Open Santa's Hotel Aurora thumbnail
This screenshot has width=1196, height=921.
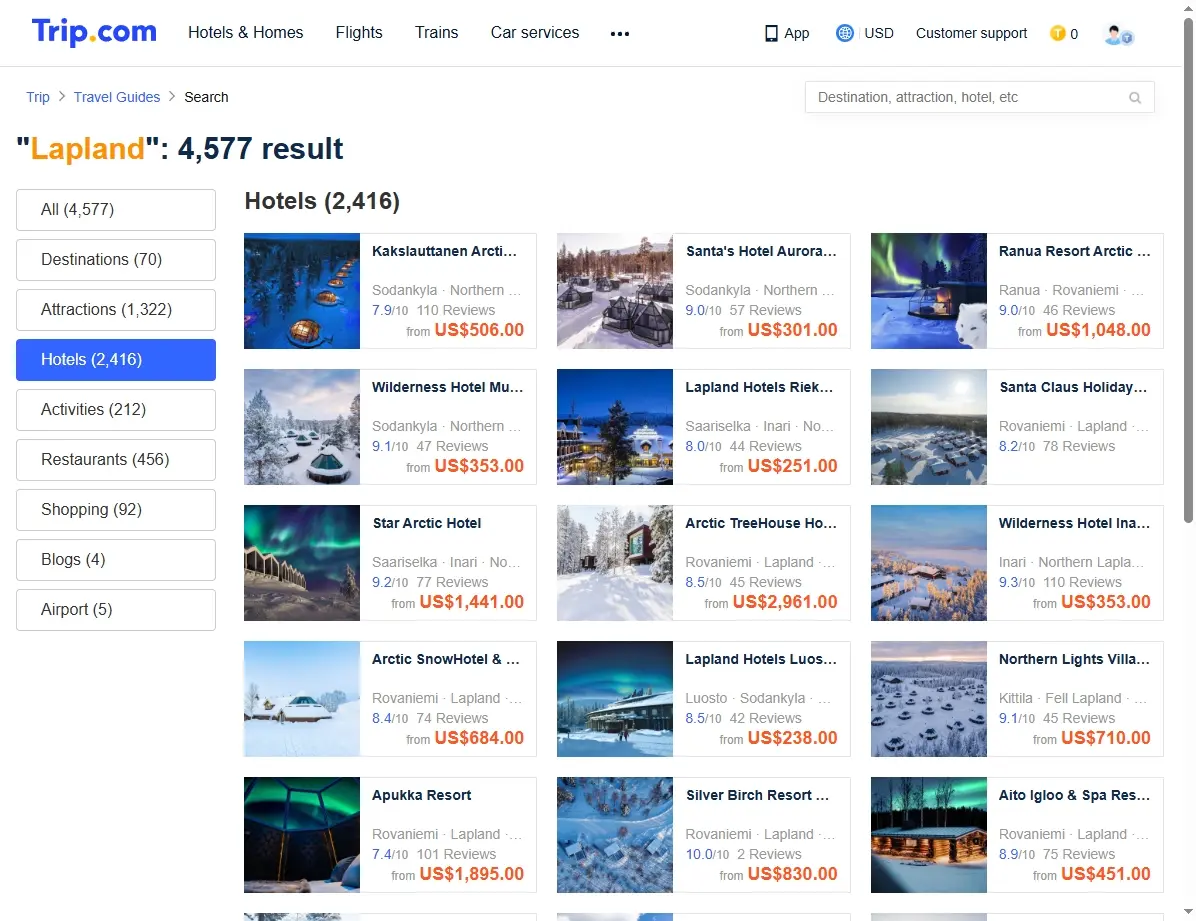click(615, 291)
